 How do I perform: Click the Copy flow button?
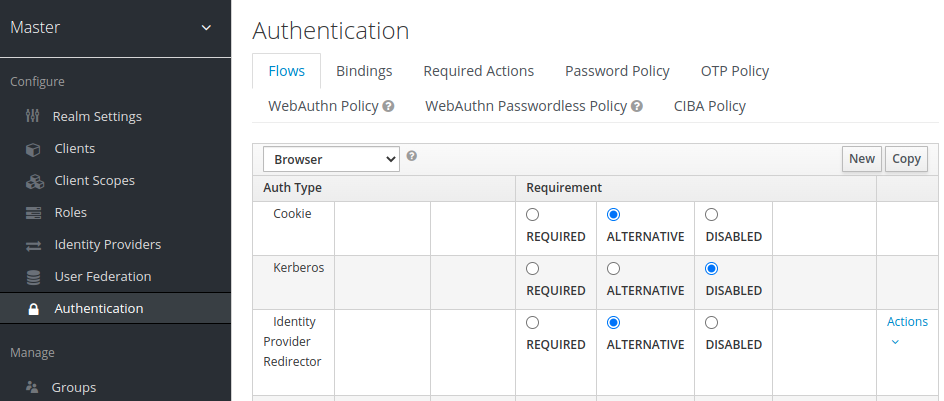pos(906,158)
